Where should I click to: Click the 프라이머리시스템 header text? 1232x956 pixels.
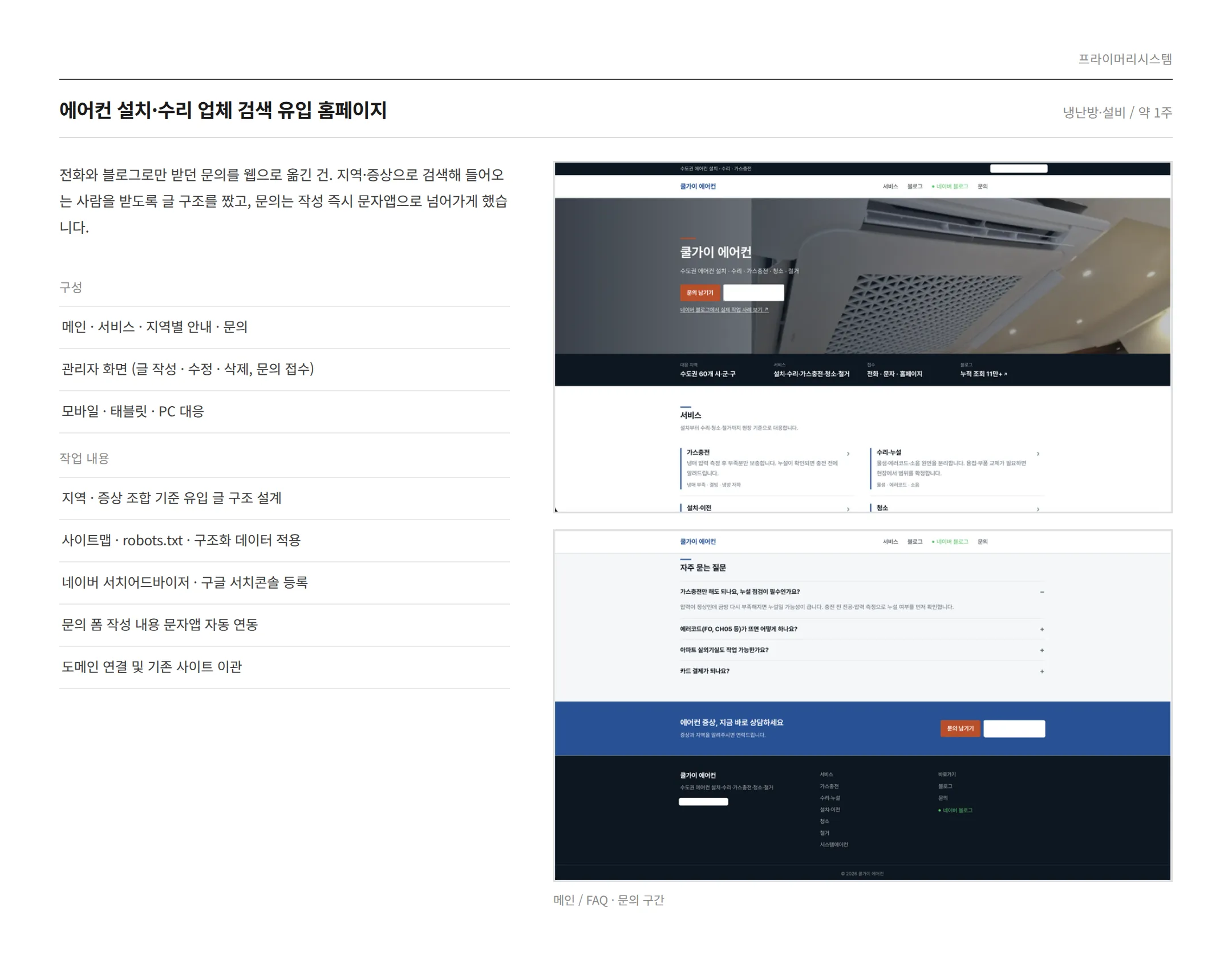[1125, 59]
